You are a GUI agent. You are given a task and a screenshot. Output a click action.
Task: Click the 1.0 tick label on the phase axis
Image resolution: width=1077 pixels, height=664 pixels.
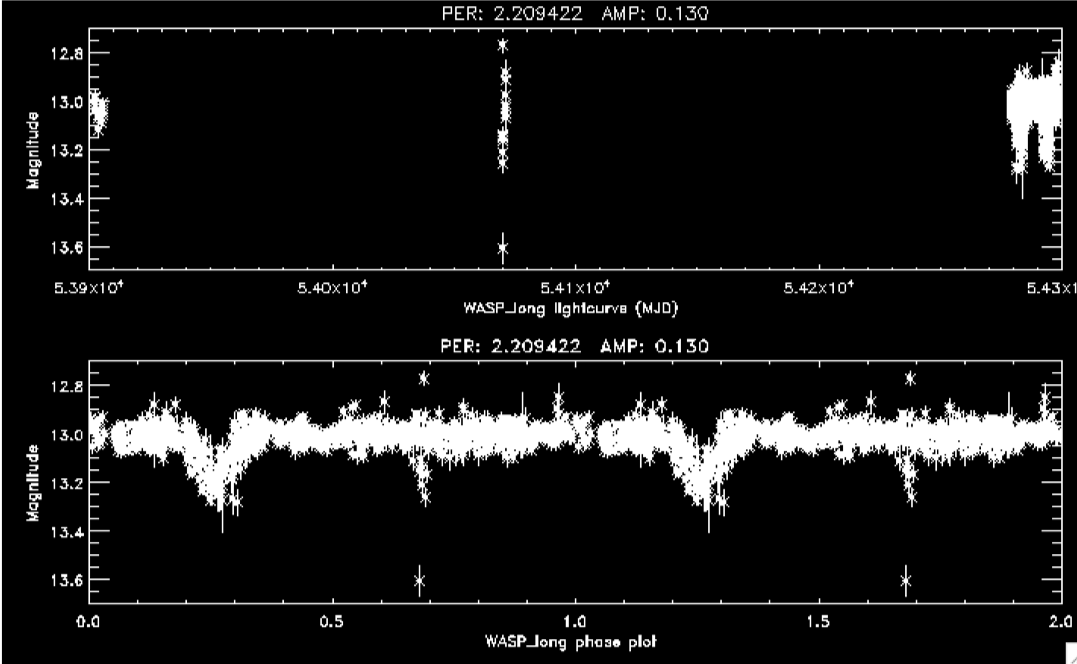pyautogui.click(x=574, y=622)
